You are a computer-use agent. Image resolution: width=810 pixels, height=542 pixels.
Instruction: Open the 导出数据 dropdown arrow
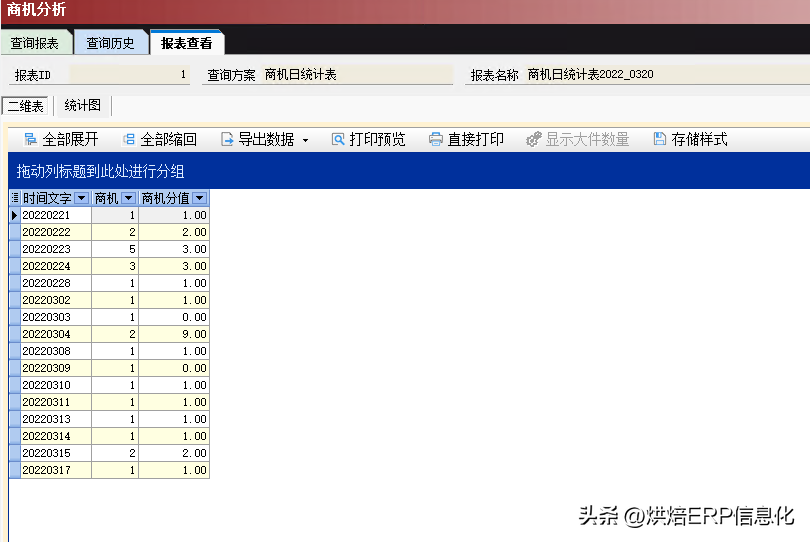click(x=305, y=140)
